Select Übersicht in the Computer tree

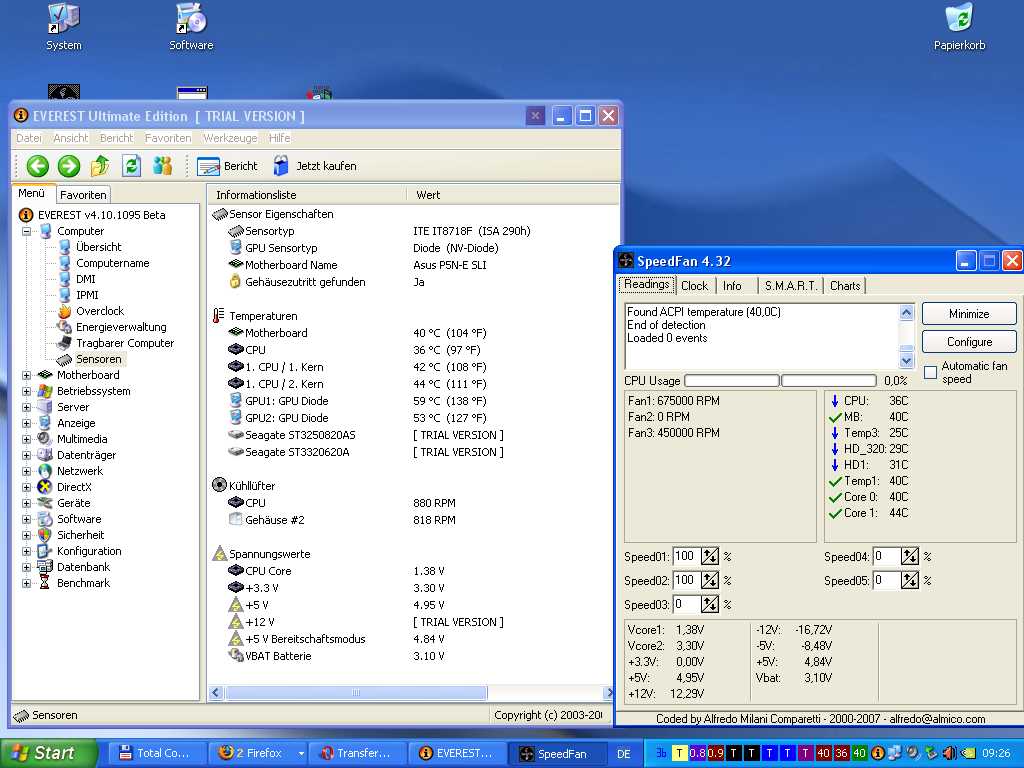99,247
